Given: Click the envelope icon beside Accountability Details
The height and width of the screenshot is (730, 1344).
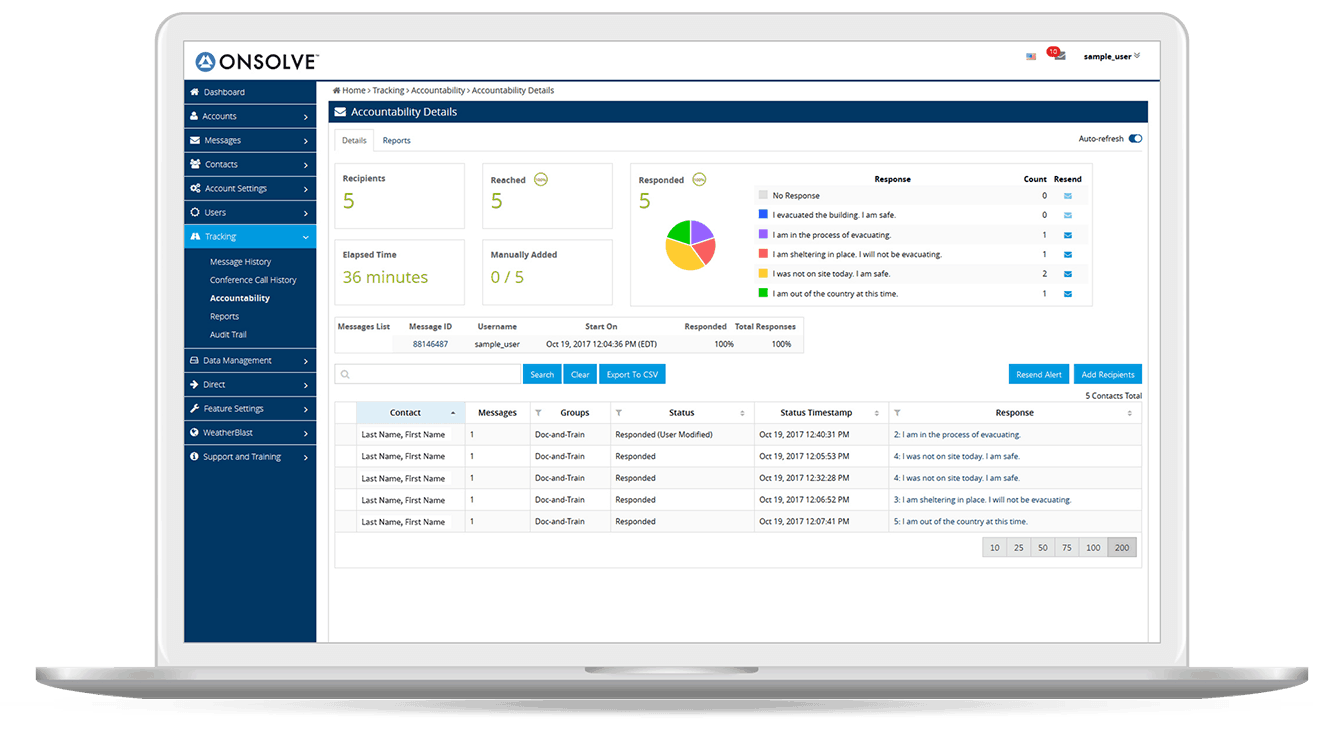Looking at the screenshot, I should (340, 112).
